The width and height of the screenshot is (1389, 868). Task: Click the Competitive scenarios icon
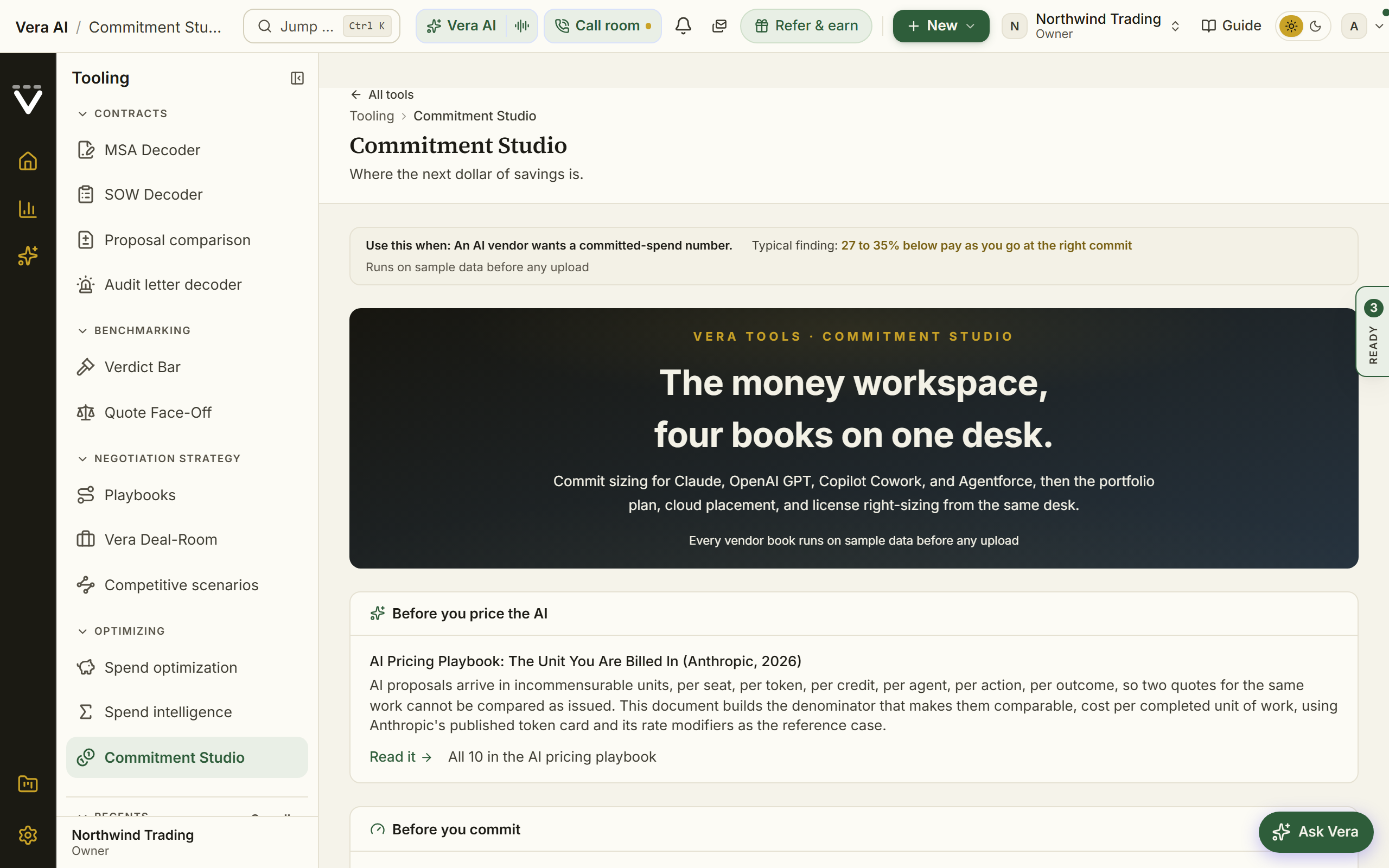86,585
